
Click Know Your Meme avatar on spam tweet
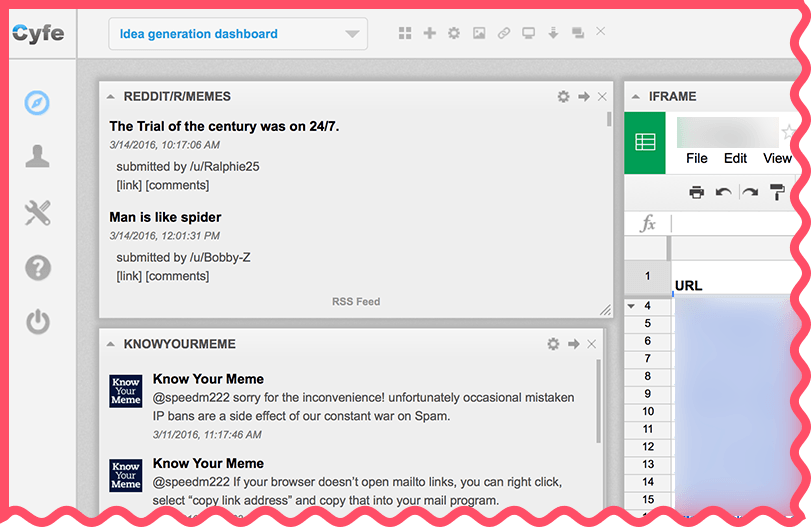(x=126, y=391)
